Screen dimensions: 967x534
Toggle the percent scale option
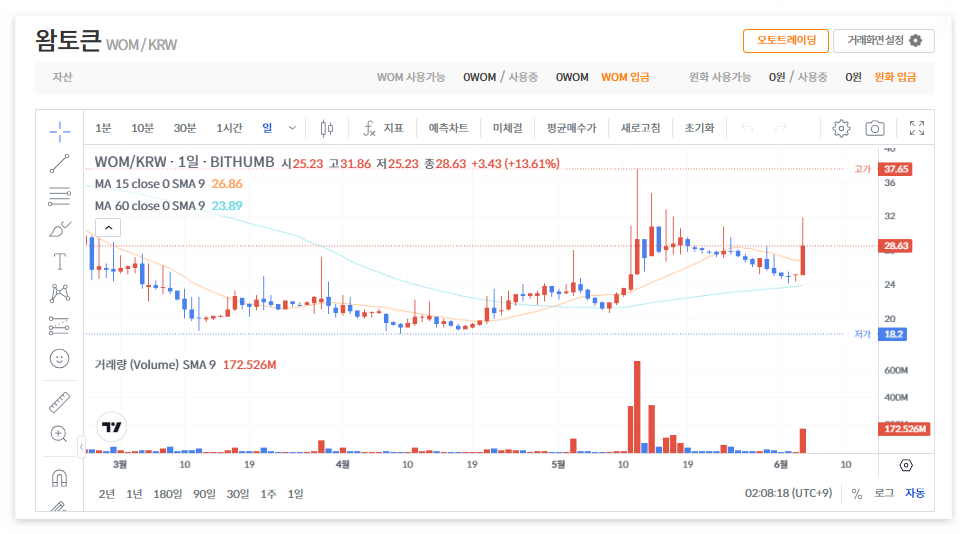click(857, 494)
